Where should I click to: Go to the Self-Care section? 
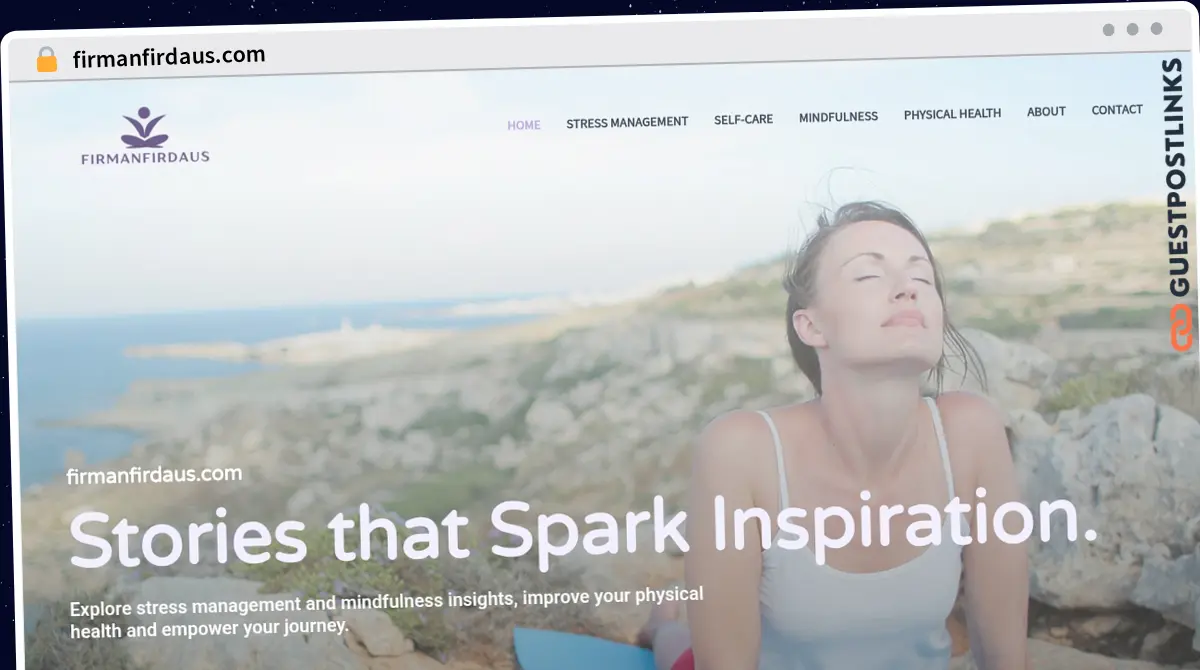(x=743, y=119)
